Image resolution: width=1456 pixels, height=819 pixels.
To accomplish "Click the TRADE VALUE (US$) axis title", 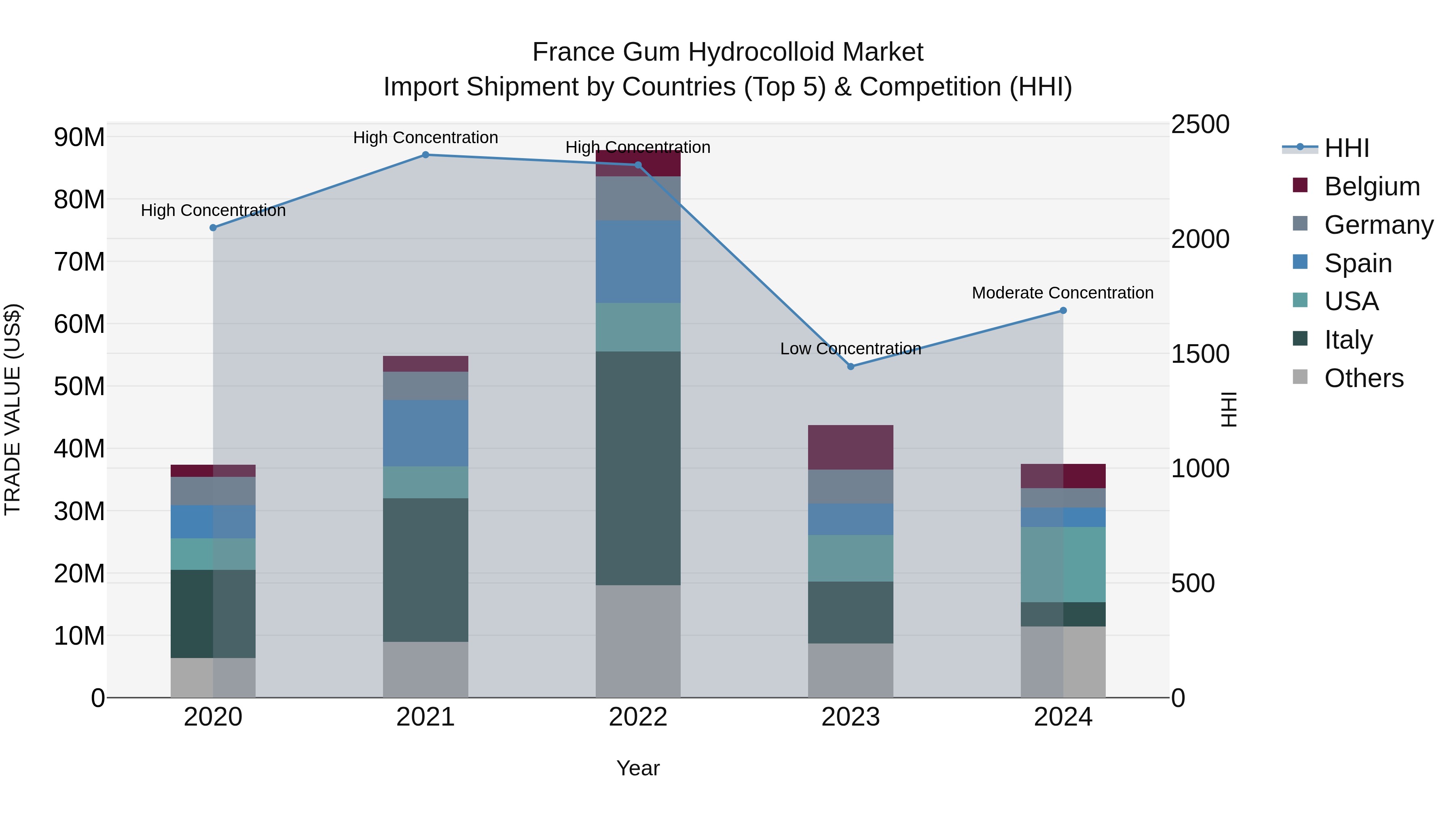I will pos(13,410).
